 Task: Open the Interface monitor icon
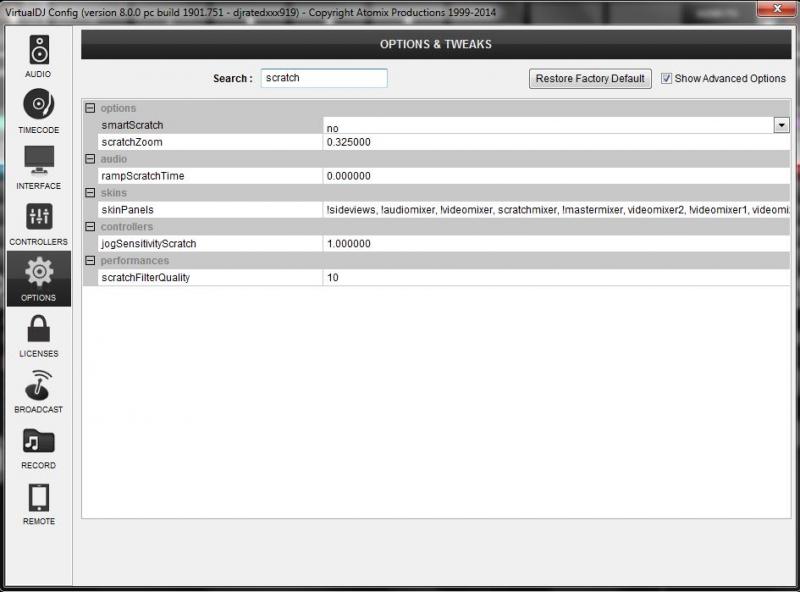point(39,160)
